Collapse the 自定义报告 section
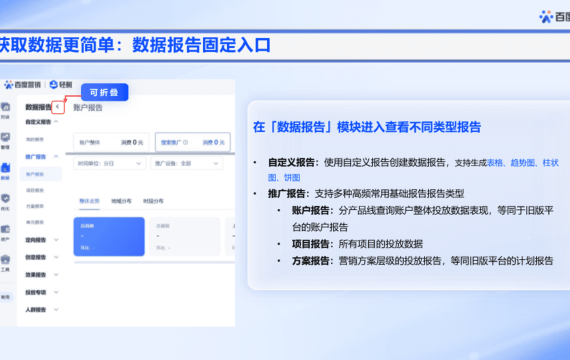Viewport: 570px width, 360px height. [x=56, y=122]
